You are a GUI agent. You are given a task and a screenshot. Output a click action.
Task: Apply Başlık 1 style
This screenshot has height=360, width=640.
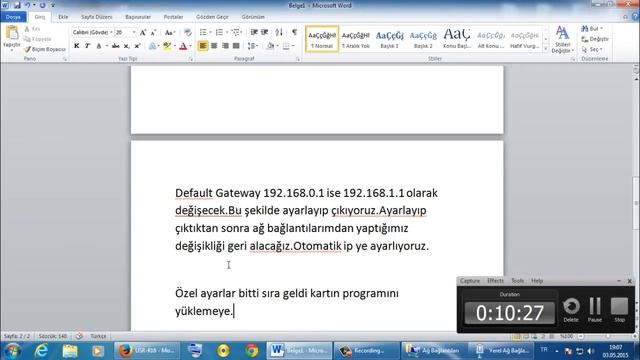[x=389, y=39]
